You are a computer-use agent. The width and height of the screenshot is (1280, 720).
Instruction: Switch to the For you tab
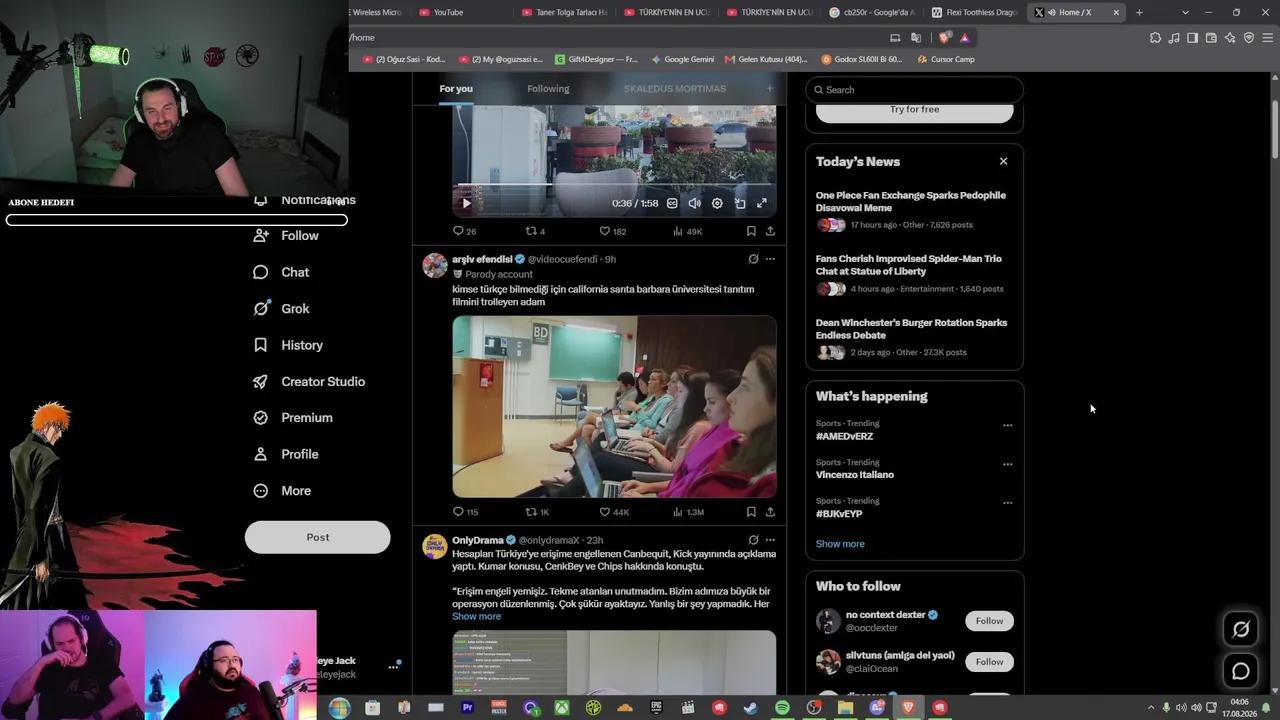pos(456,89)
